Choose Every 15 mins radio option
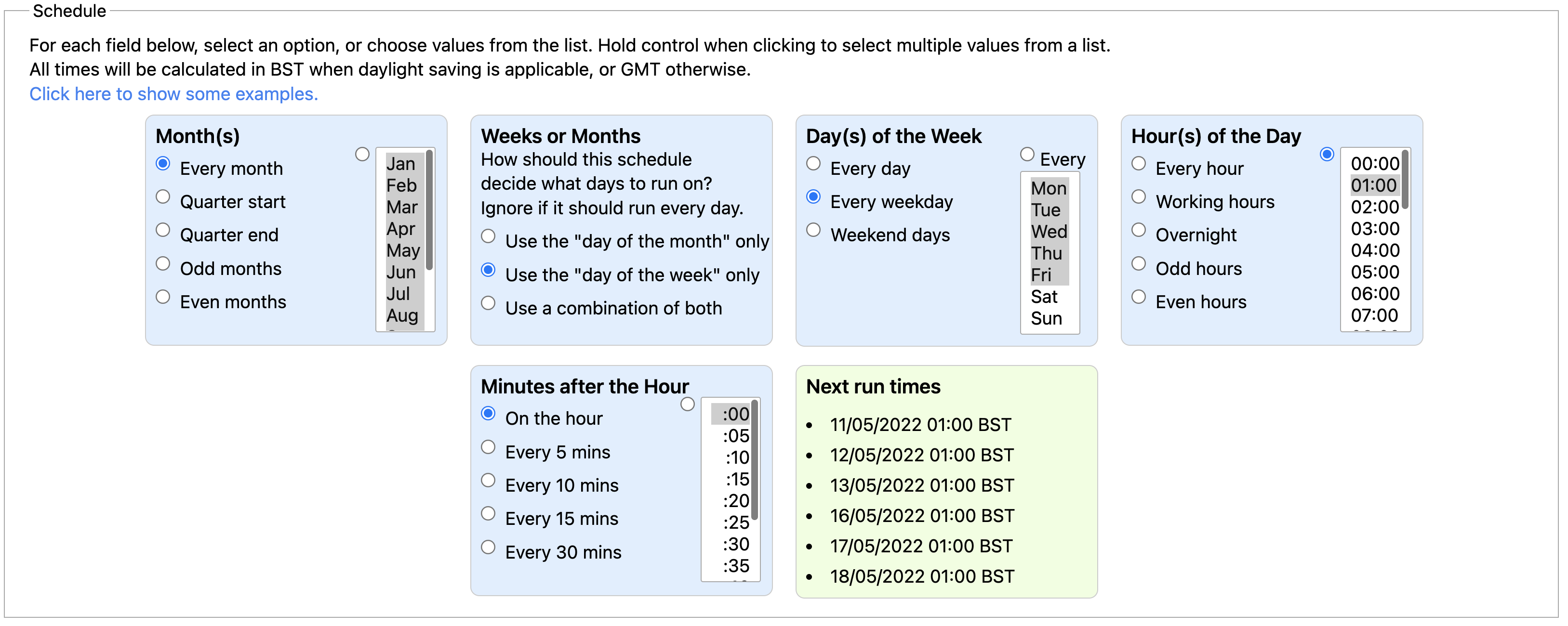 click(488, 514)
